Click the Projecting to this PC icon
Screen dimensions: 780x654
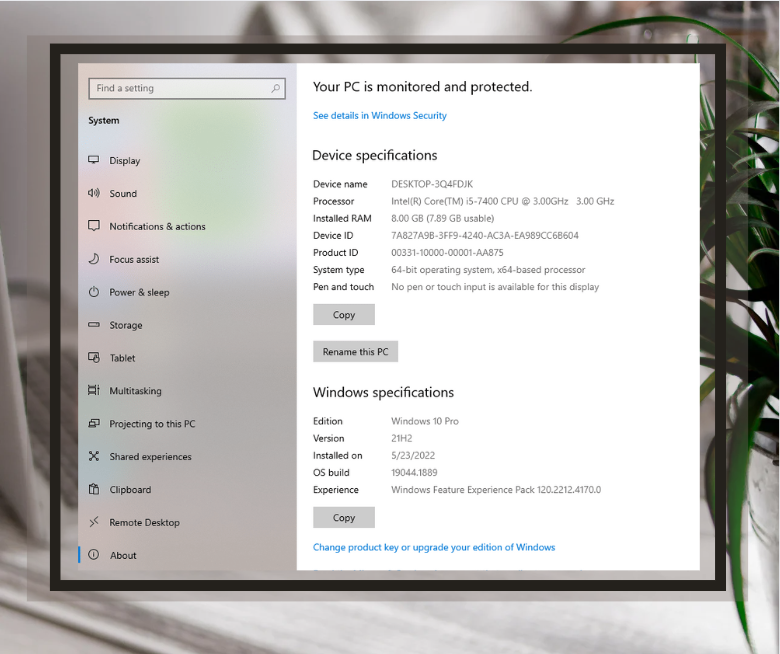click(x=94, y=423)
